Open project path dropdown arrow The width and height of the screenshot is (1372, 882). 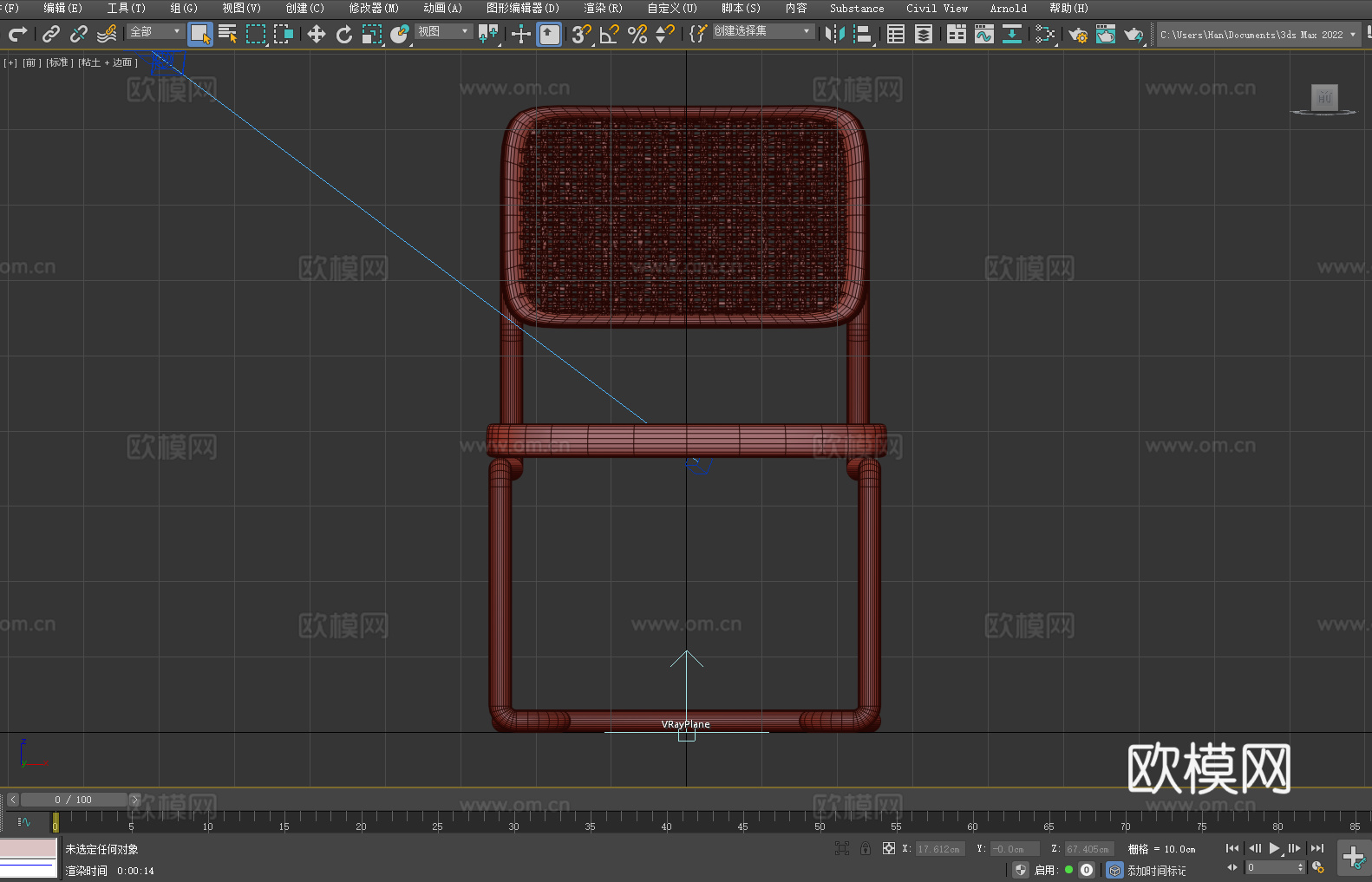[x=1352, y=35]
